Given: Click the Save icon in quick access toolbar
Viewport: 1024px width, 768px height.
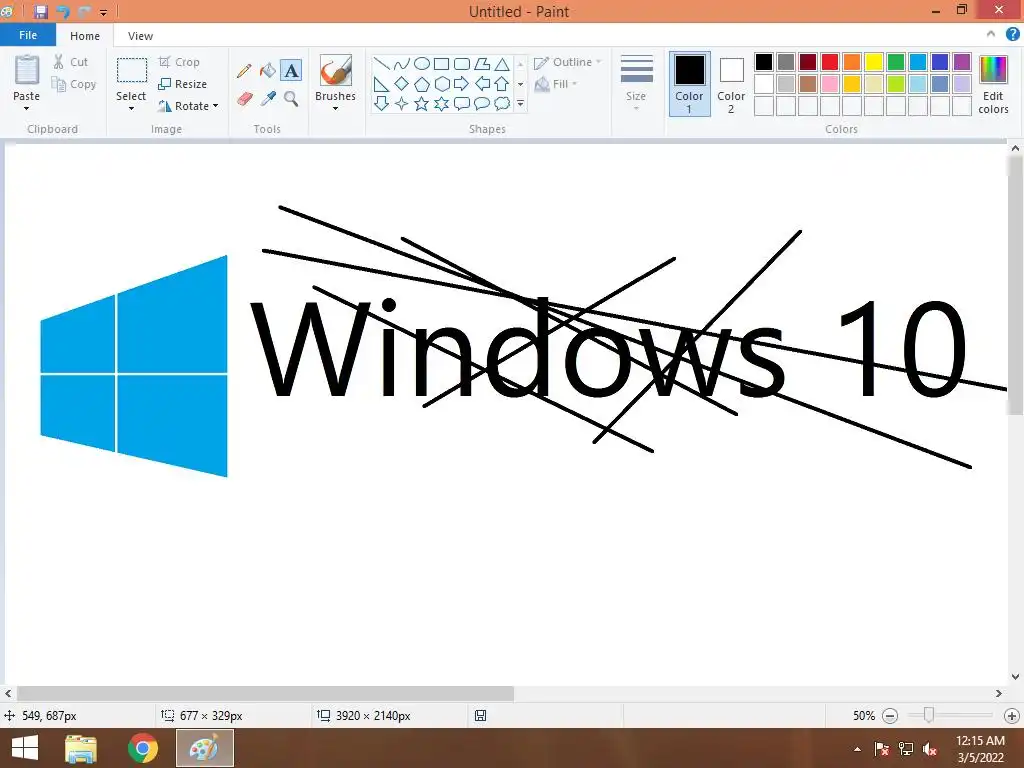Looking at the screenshot, I should [x=40, y=11].
